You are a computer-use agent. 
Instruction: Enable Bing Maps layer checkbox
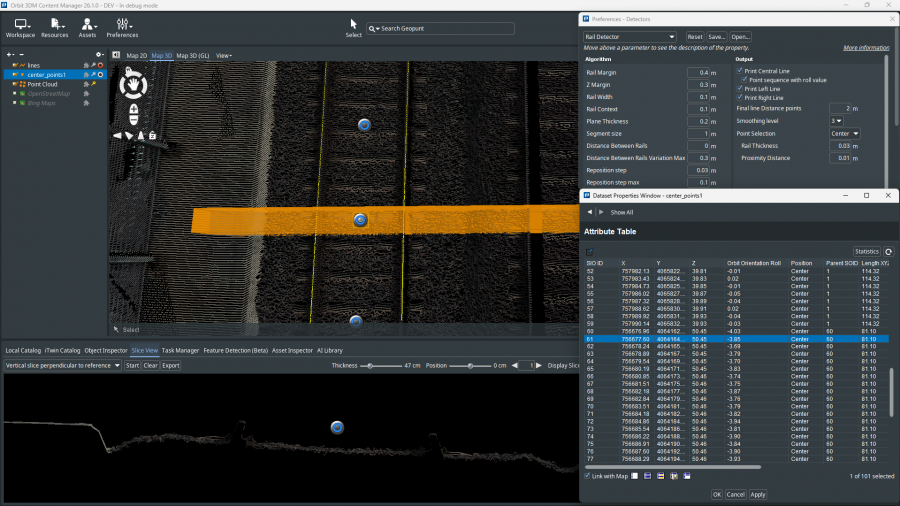15,103
